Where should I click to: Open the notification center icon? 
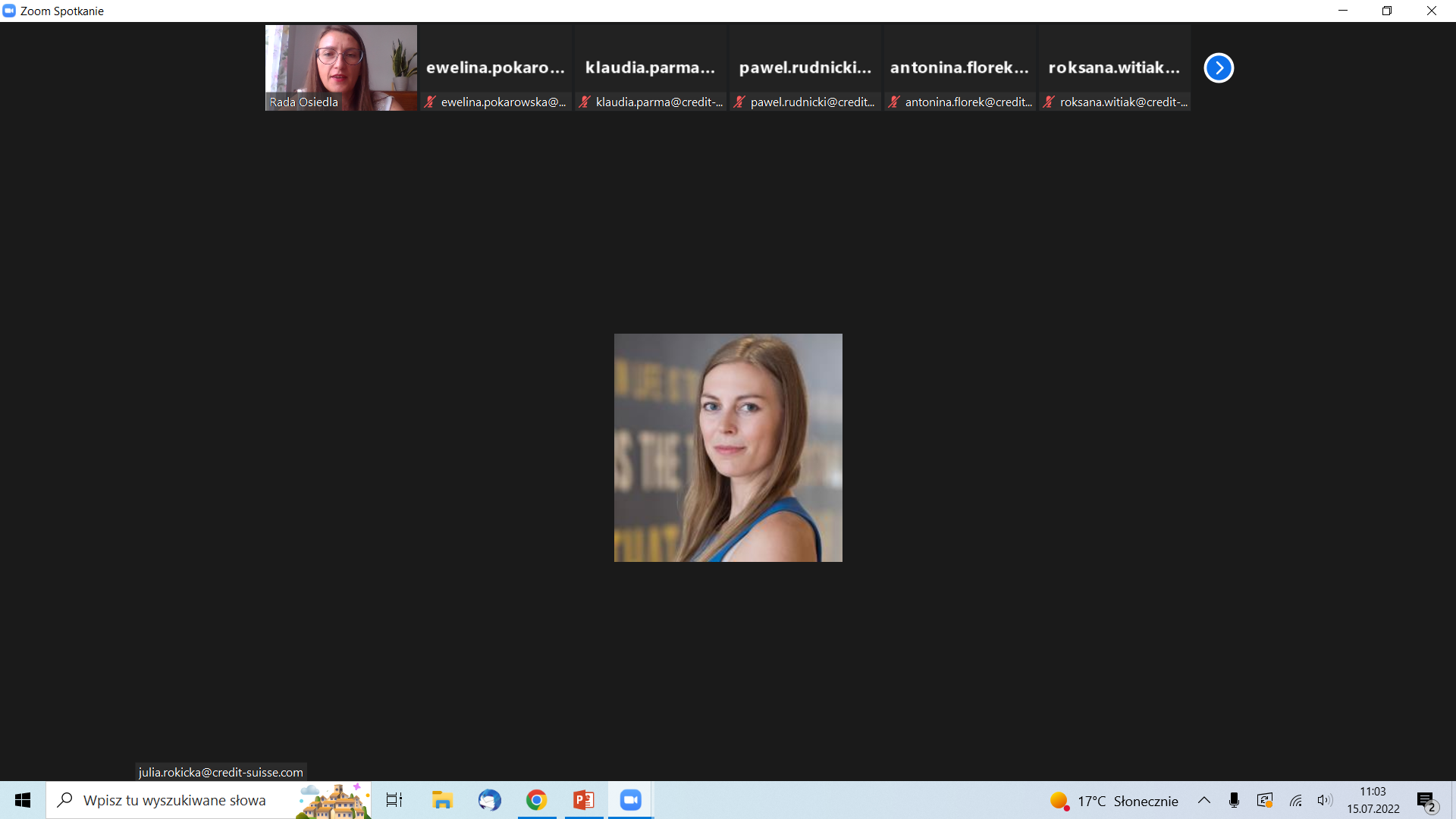pyautogui.click(x=1426, y=801)
